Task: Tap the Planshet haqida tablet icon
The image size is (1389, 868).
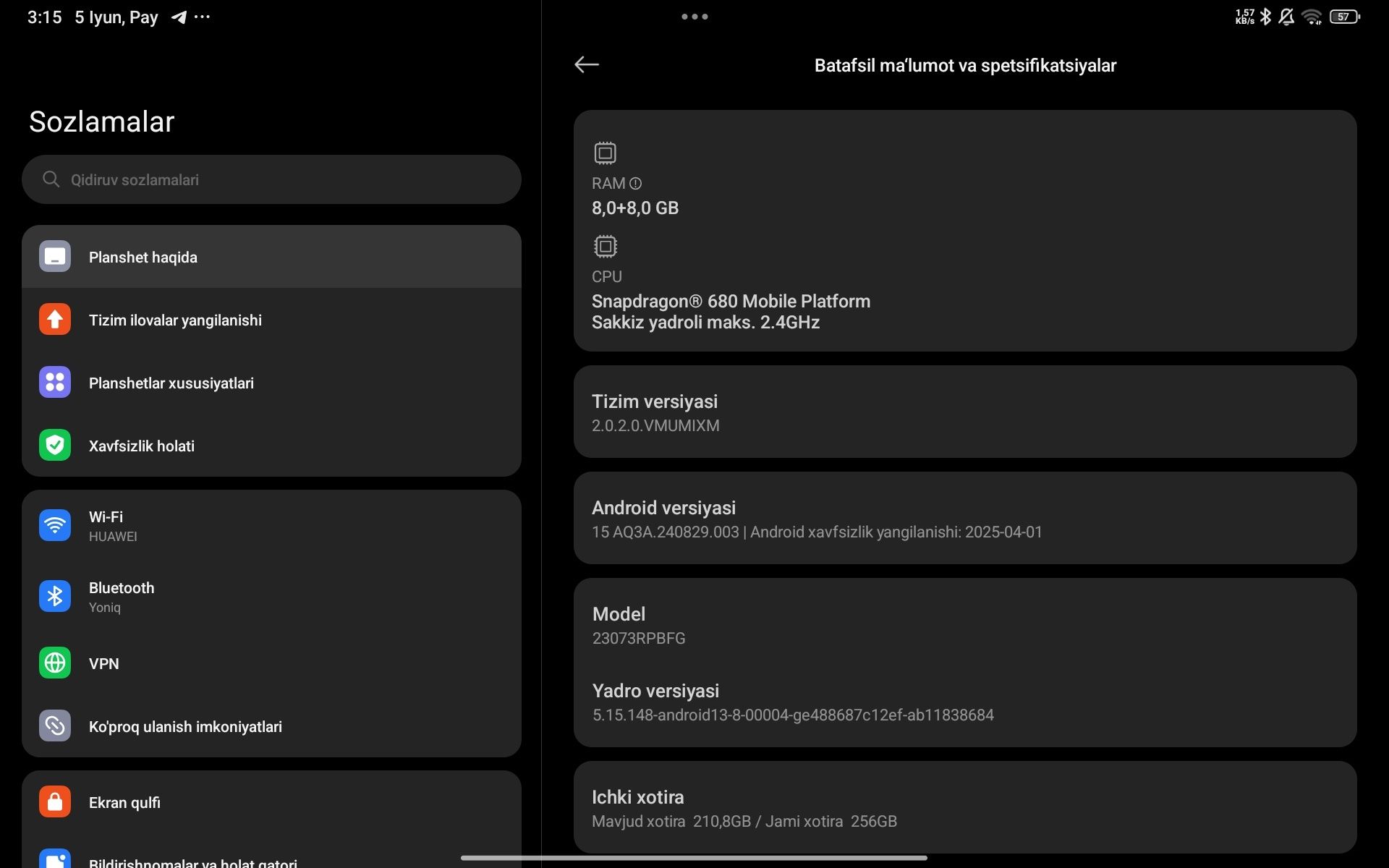Action: click(x=55, y=257)
